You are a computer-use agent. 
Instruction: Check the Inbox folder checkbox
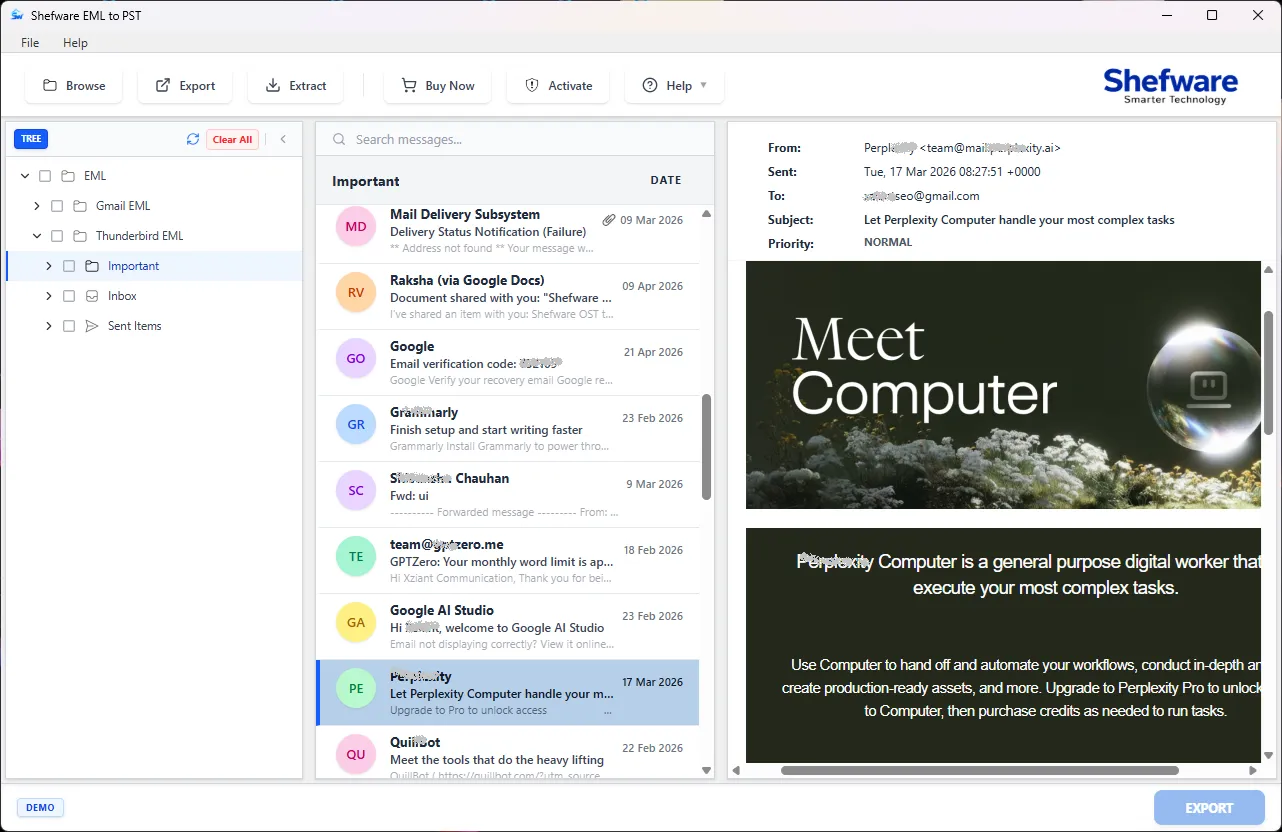(69, 296)
